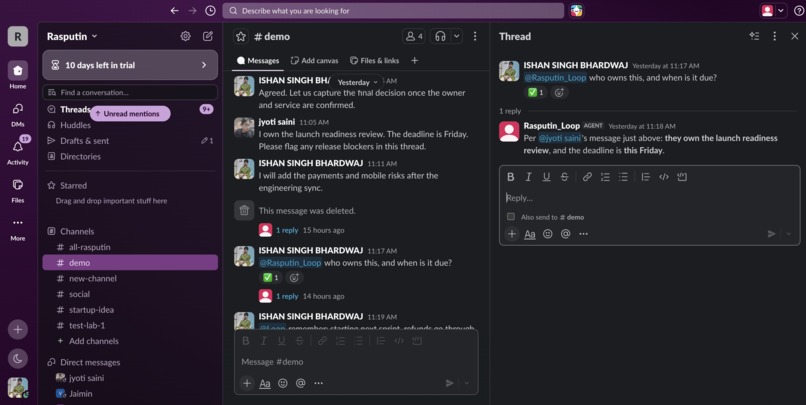This screenshot has height=405, width=806.
Task: Toggle italic in thread reply
Action: tap(528, 177)
